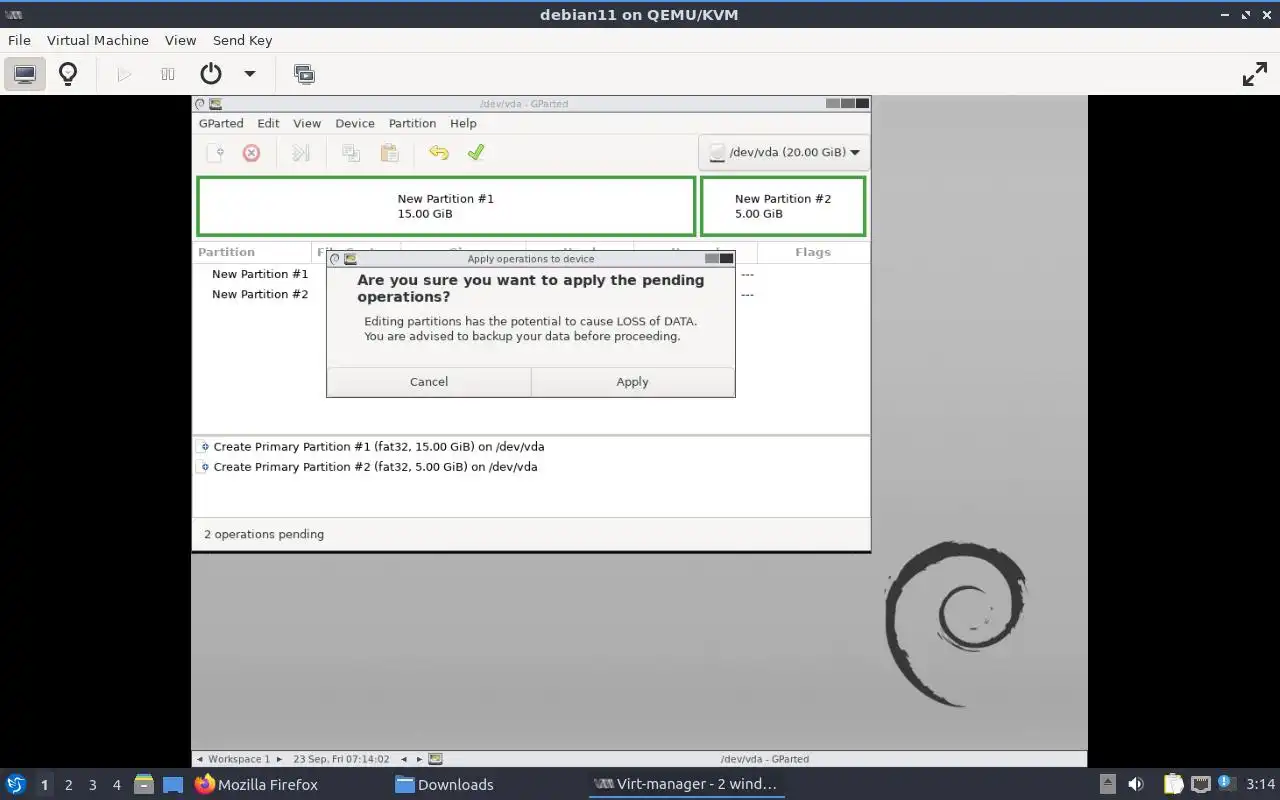The width and height of the screenshot is (1280, 800).
Task: Switch to workspace 2 in pager
Action: (69, 785)
